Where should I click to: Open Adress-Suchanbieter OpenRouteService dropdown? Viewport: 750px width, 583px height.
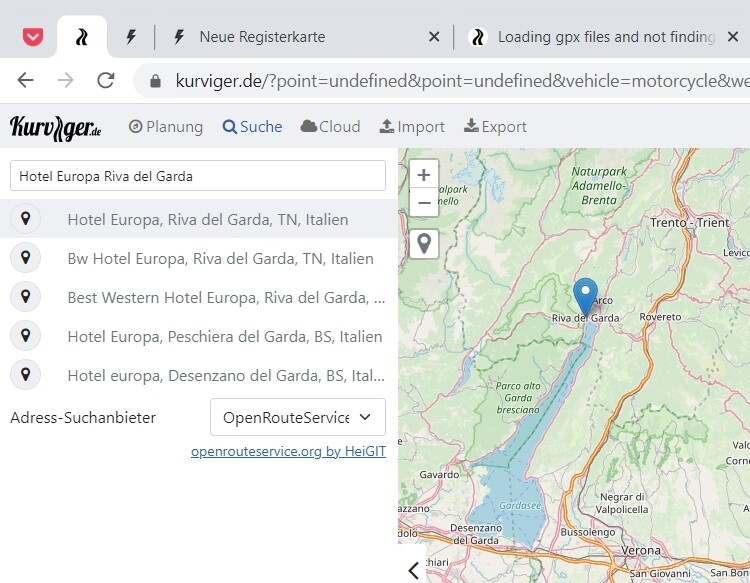coord(298,417)
